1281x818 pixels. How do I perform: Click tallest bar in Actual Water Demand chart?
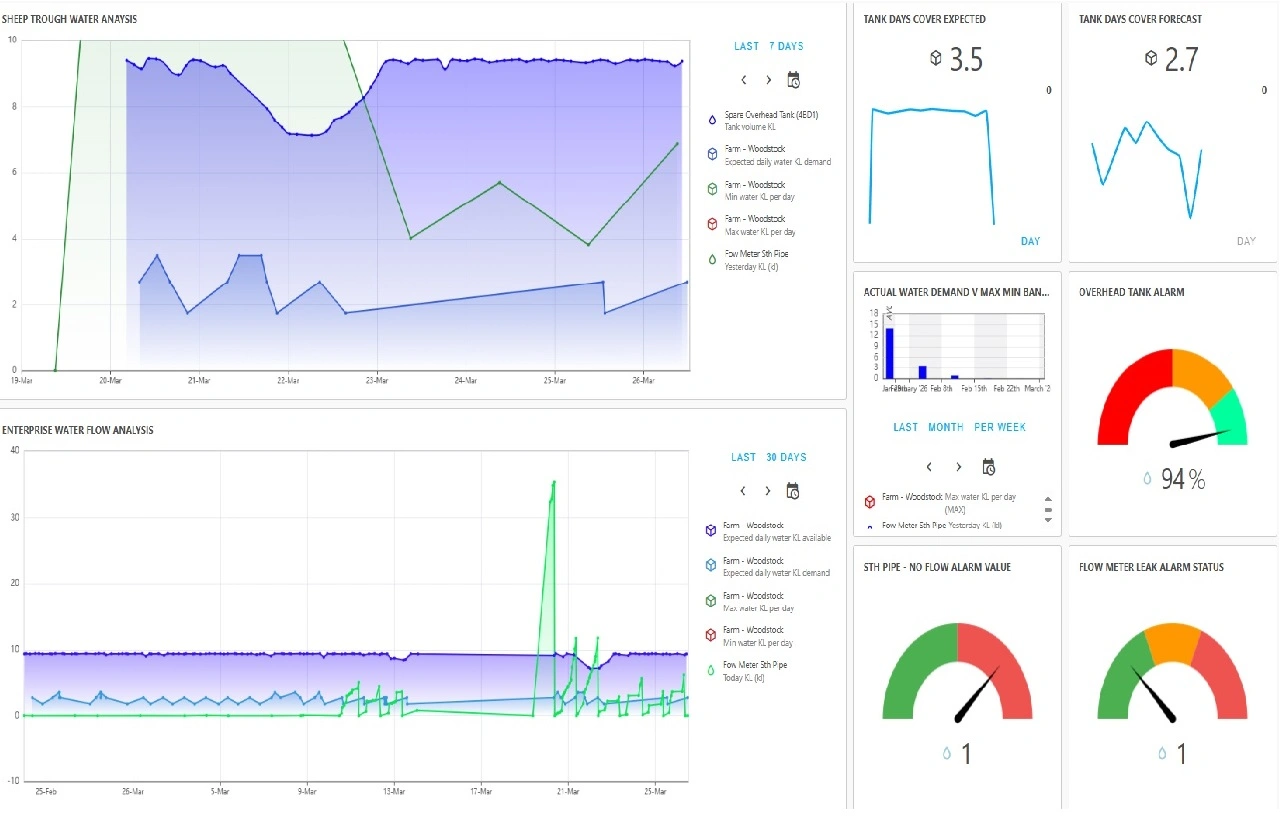[x=889, y=353]
